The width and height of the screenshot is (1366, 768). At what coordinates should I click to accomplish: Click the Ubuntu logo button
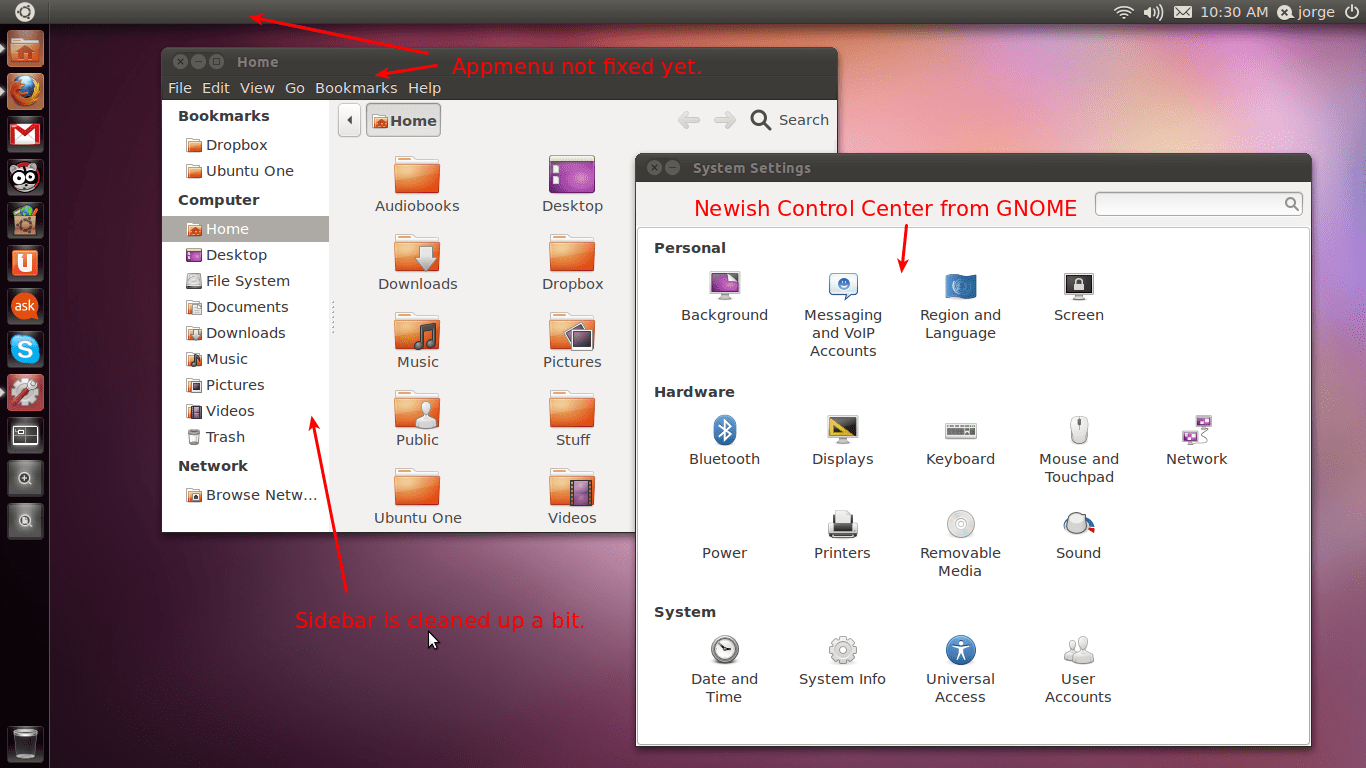(25, 12)
